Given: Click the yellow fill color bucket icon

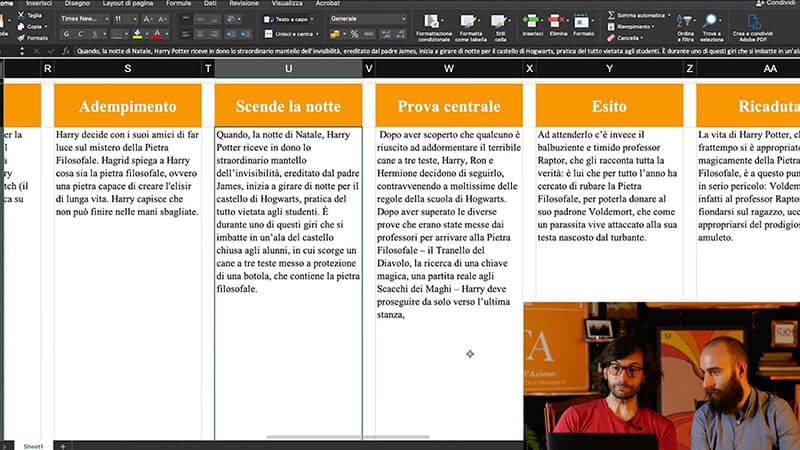Looking at the screenshot, I should point(137,34).
